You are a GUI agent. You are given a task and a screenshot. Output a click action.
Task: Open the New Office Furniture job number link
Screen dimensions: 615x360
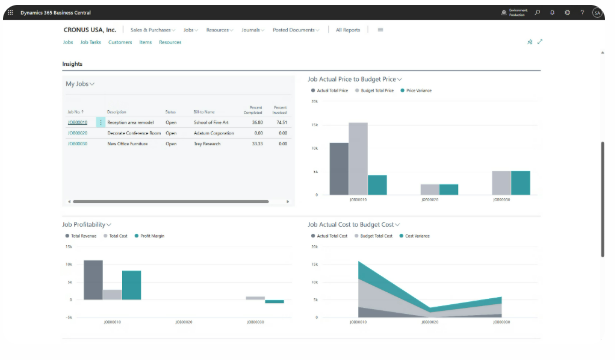pos(77,144)
